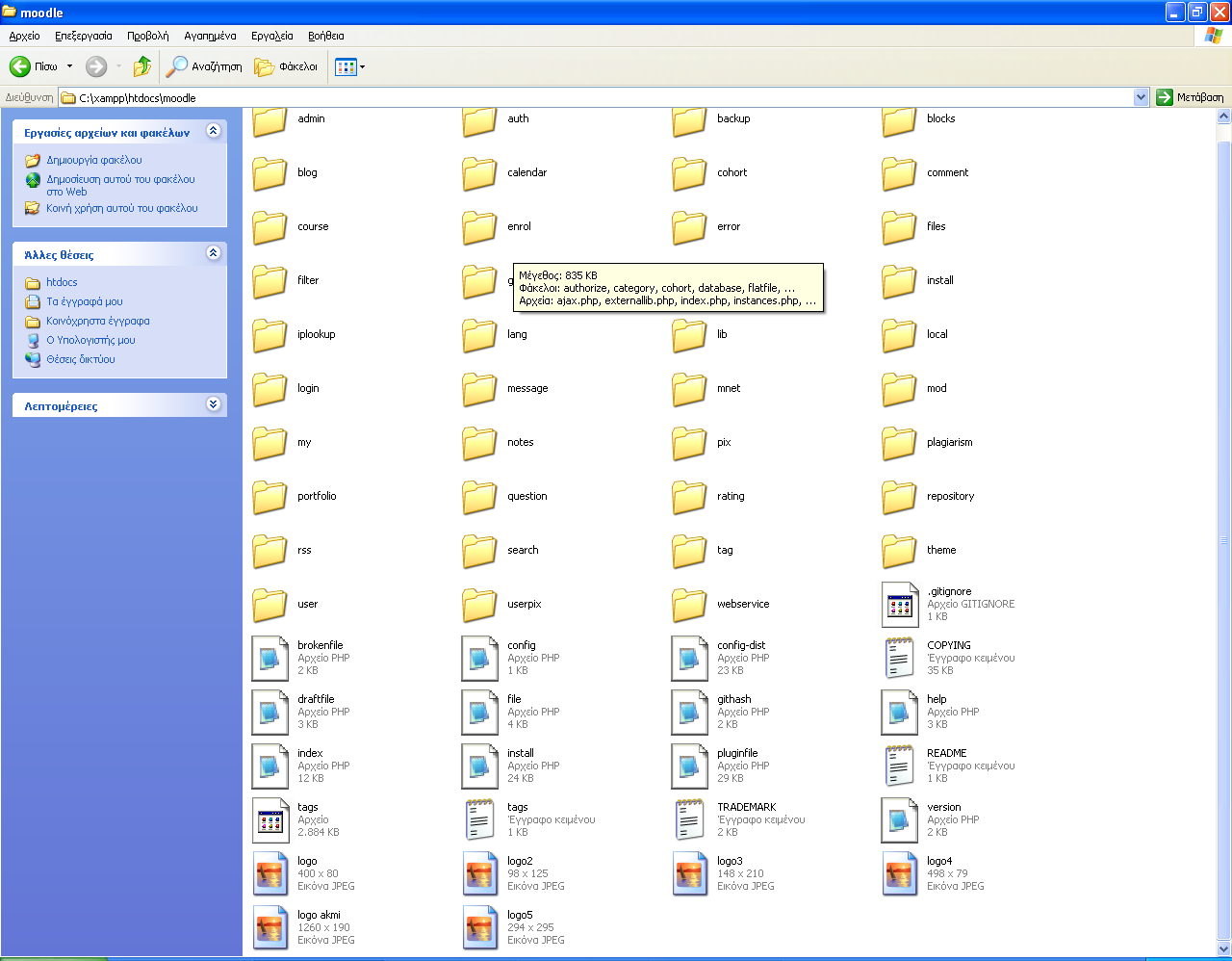The height and width of the screenshot is (961, 1232).
Task: Expand the address bar dropdown arrow
Action: coord(1142,97)
